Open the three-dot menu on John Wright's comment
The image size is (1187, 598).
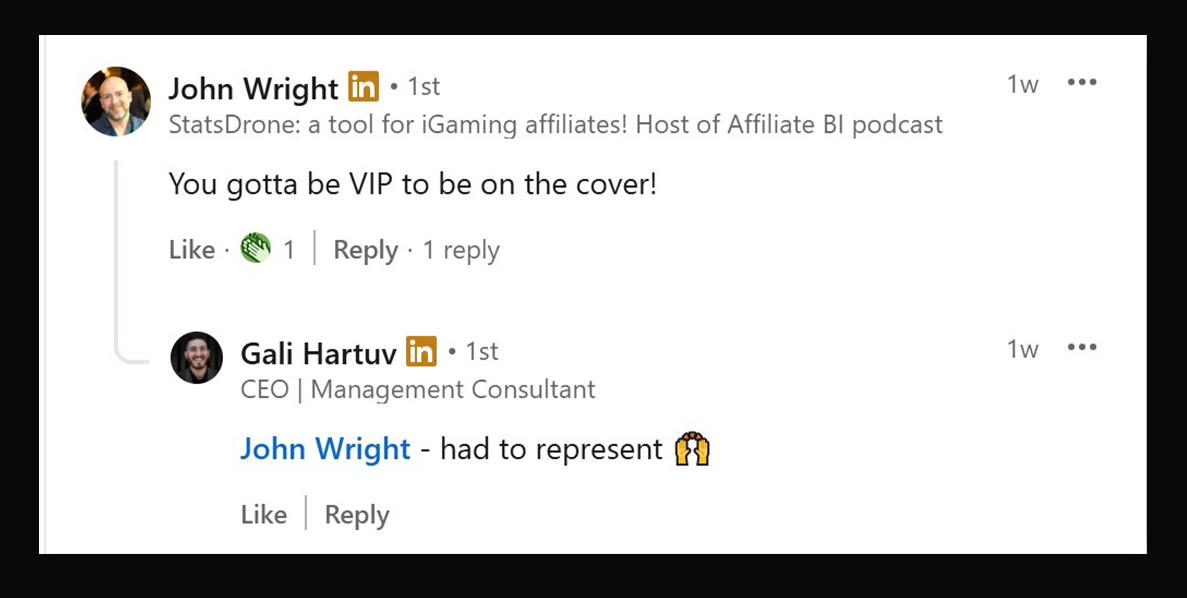[1082, 83]
